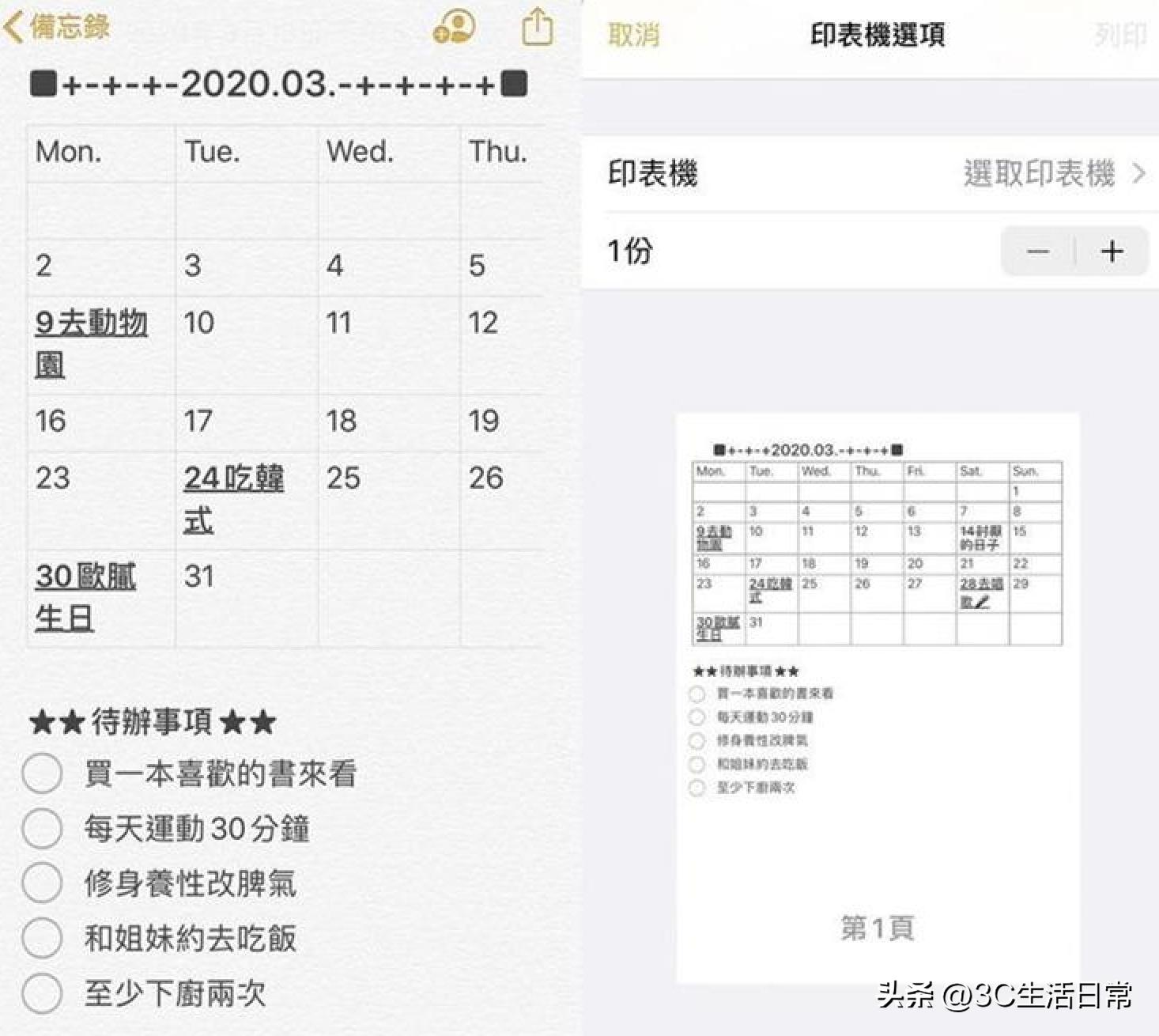Select the 1份 copy count field
The image size is (1159, 1036).
coord(629,251)
